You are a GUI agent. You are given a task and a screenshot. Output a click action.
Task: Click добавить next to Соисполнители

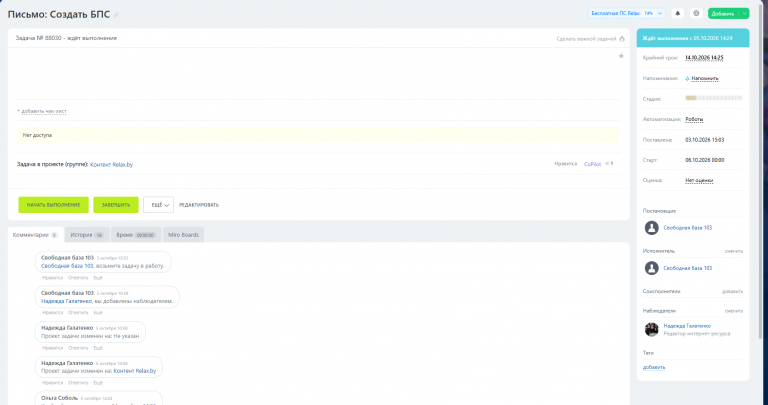[732, 291]
